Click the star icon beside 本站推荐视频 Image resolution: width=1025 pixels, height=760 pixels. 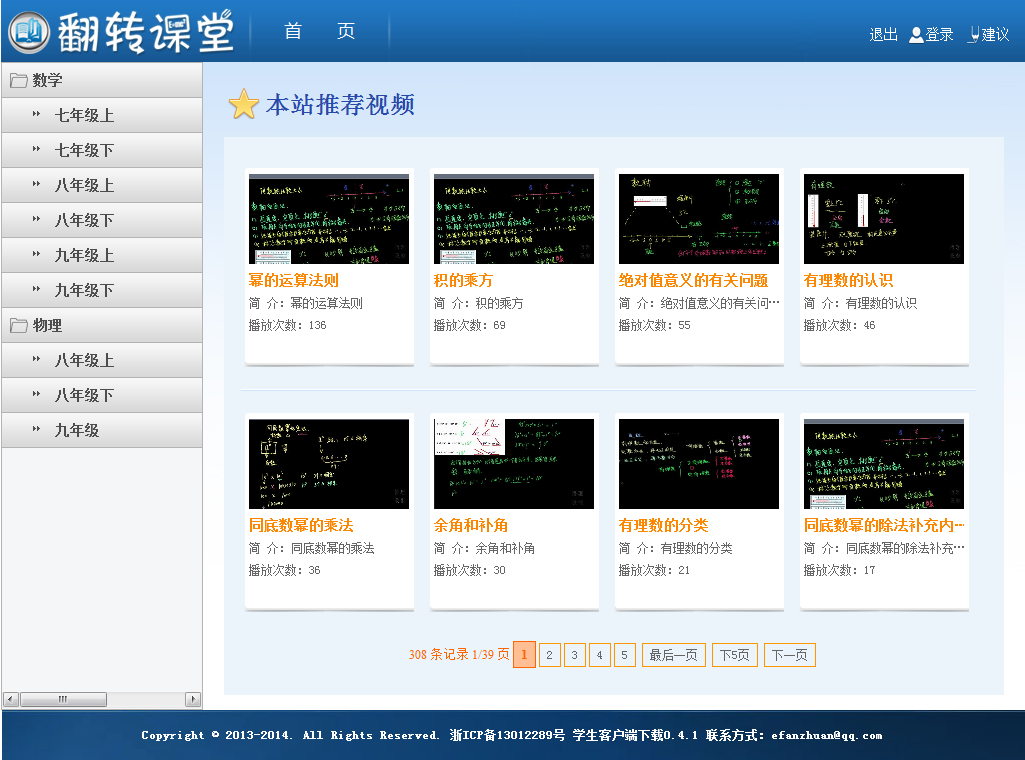point(244,104)
